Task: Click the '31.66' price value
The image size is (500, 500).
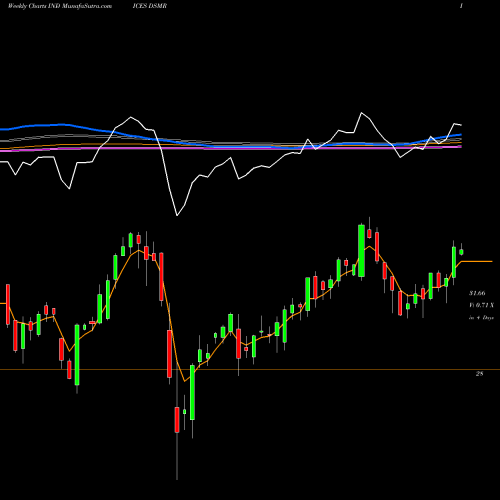Action: [x=477, y=293]
